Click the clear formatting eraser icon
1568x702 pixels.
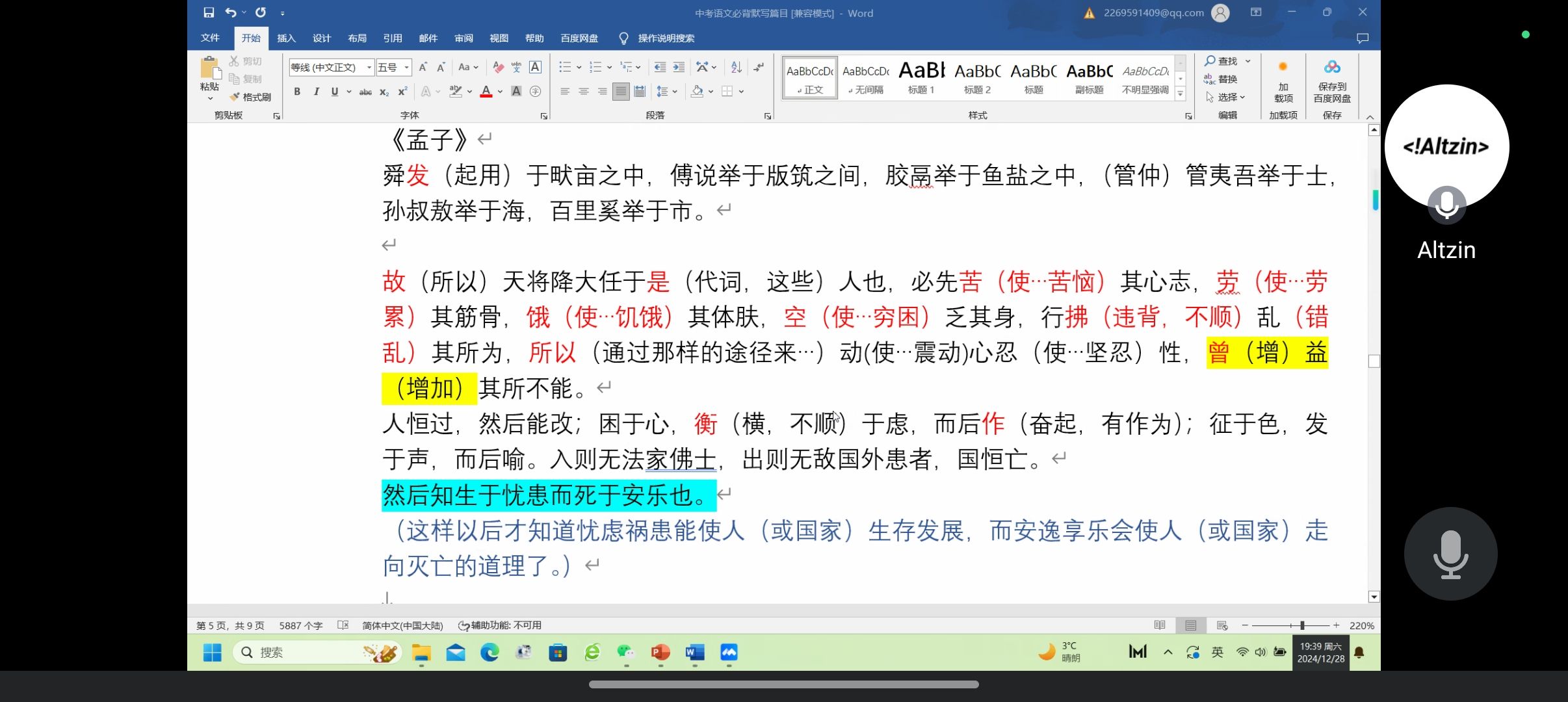[x=498, y=67]
